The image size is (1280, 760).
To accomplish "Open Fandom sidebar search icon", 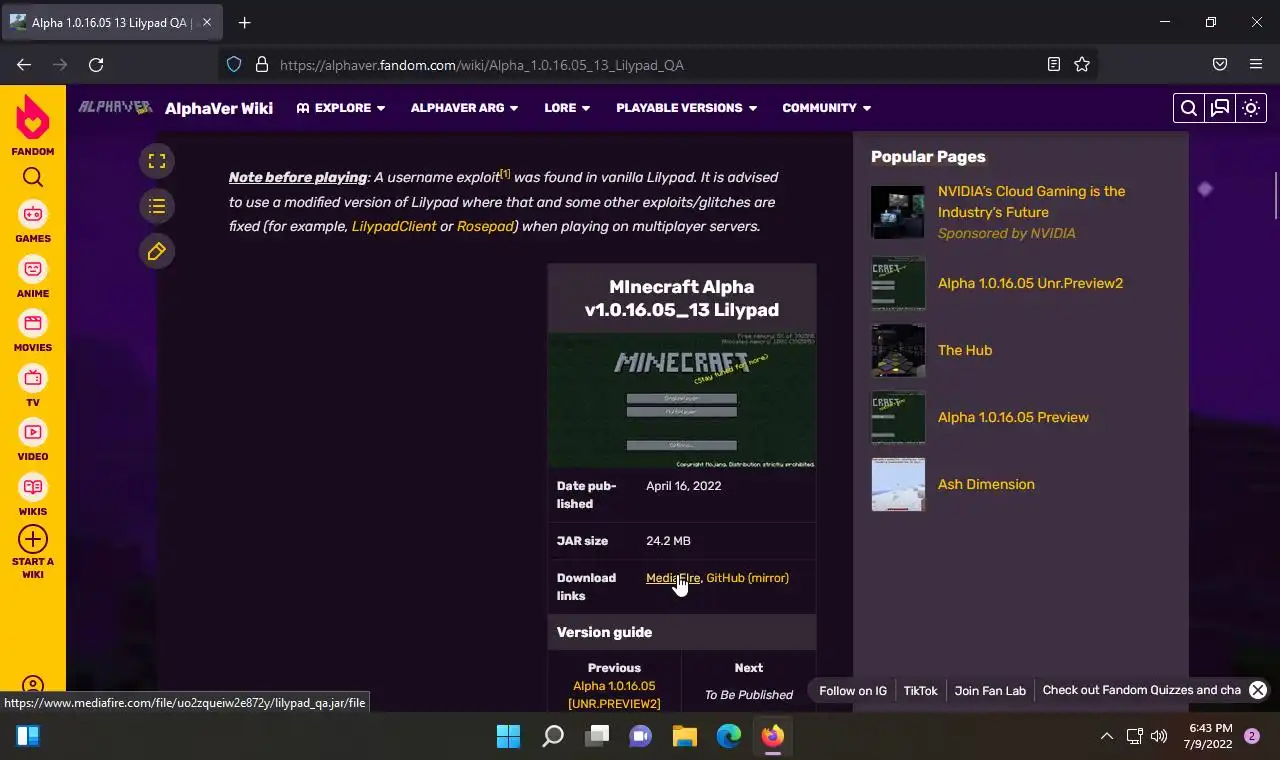I will [x=33, y=178].
